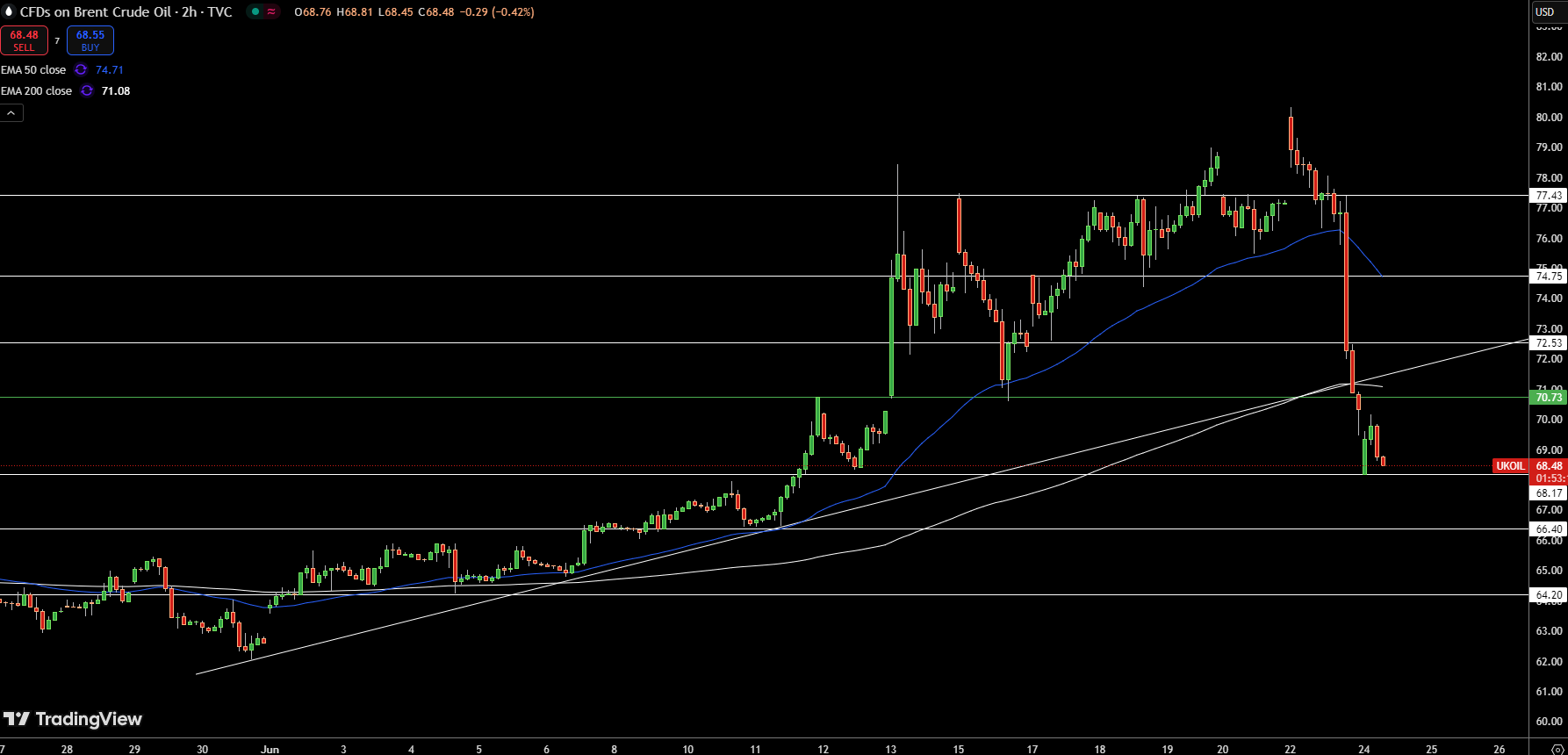Click the 79.00 price axis label

coord(1549,147)
